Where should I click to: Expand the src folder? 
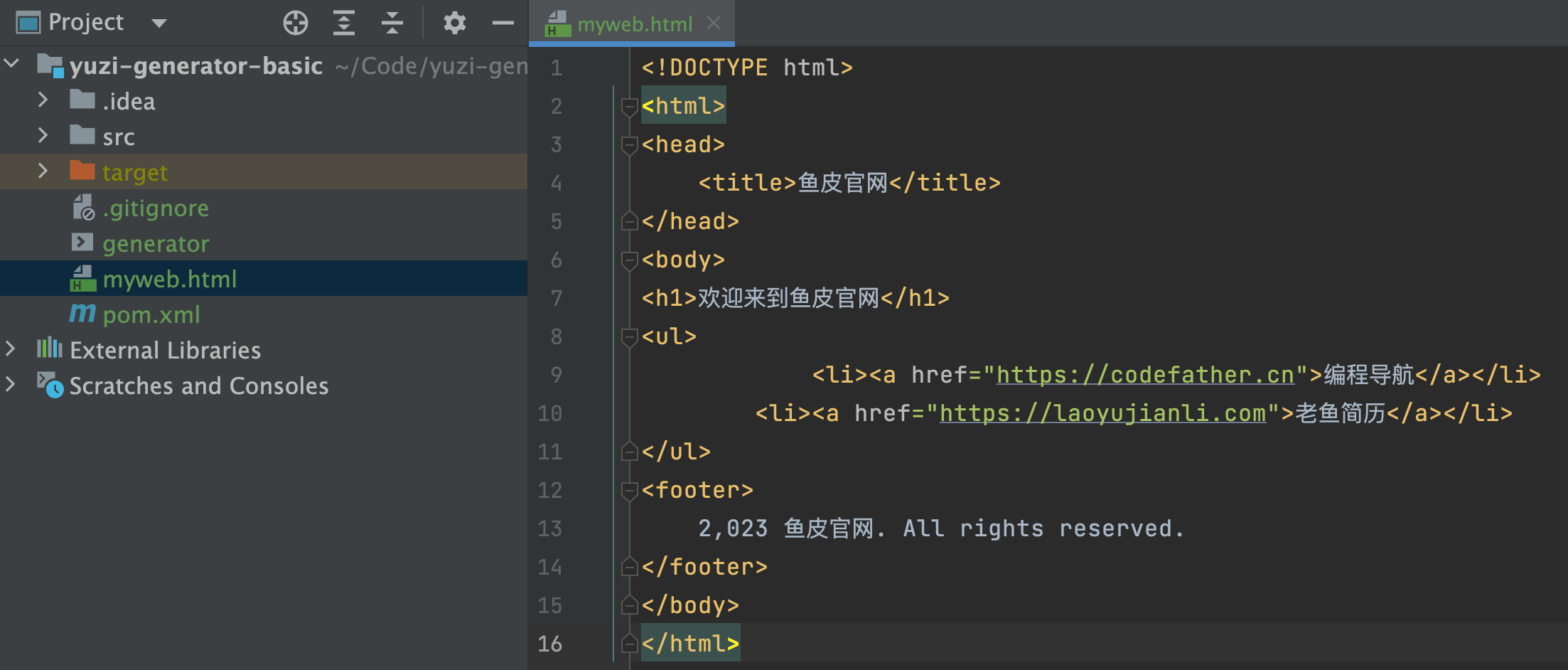(x=43, y=136)
